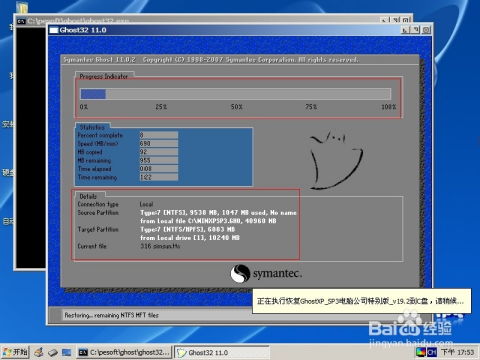Open the colorful display tray icon
Viewport: 480px width, 360px height.
click(x=421, y=352)
